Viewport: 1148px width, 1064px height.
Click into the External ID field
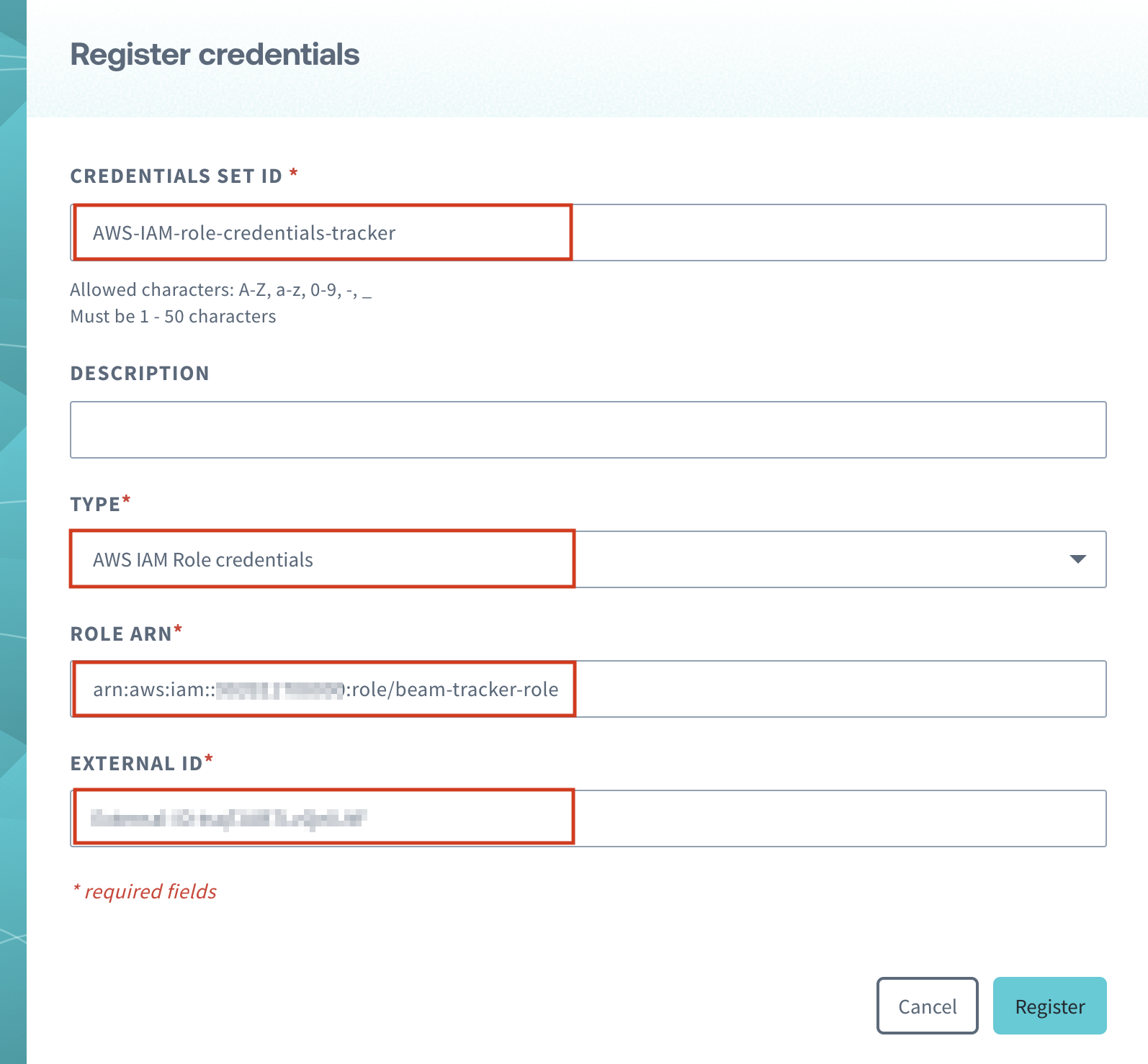(588, 819)
